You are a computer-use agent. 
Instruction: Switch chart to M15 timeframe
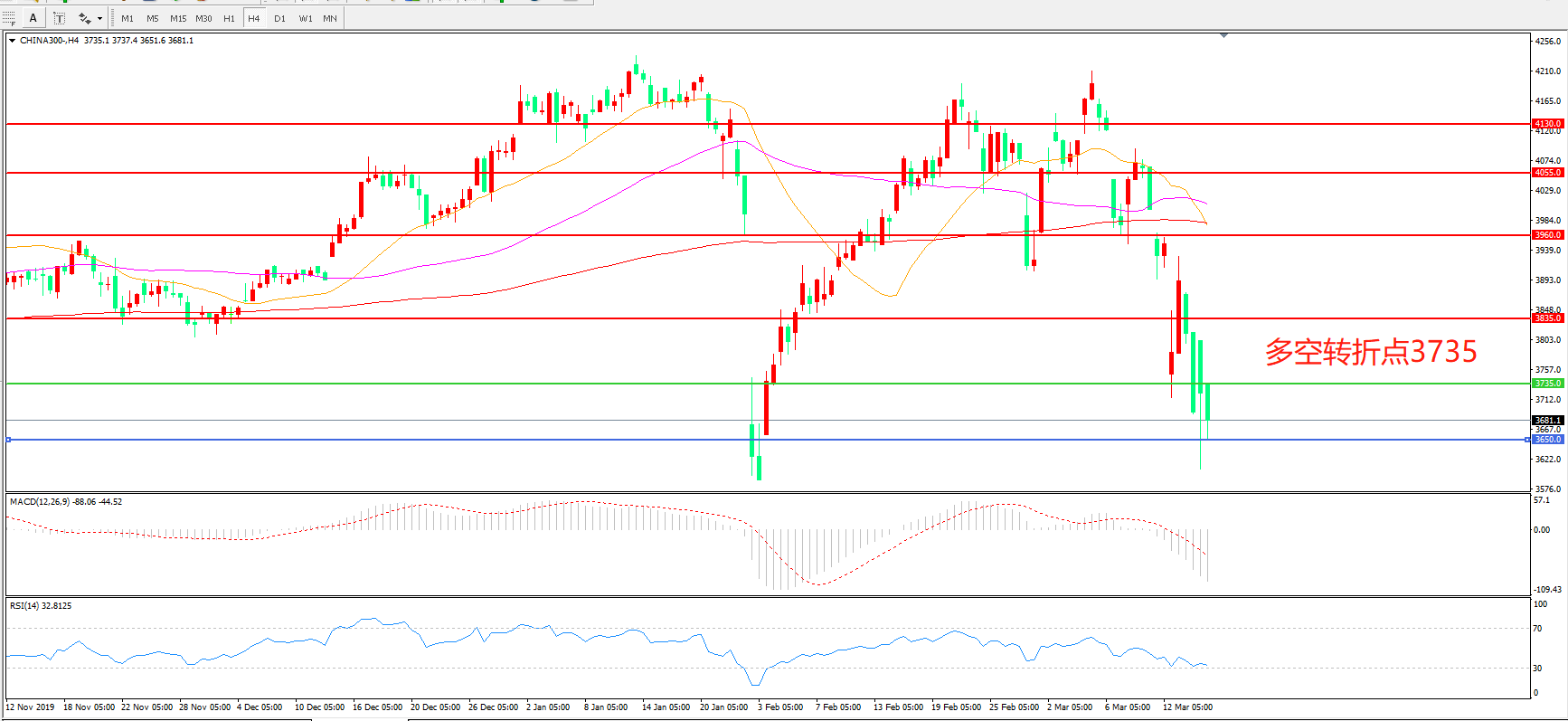point(178,18)
